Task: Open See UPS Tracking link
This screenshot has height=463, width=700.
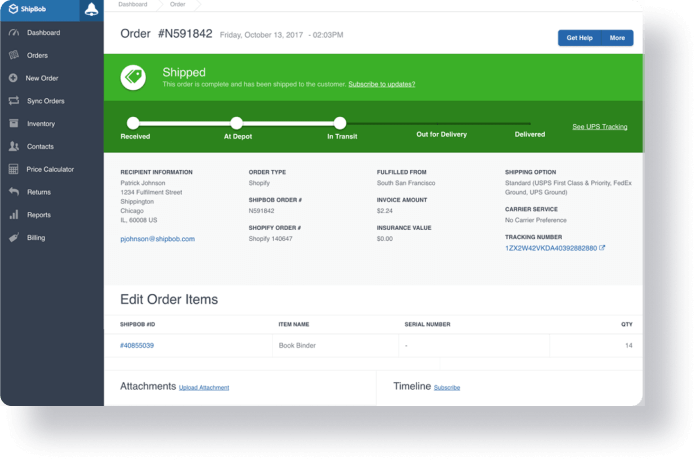Action: [x=600, y=127]
